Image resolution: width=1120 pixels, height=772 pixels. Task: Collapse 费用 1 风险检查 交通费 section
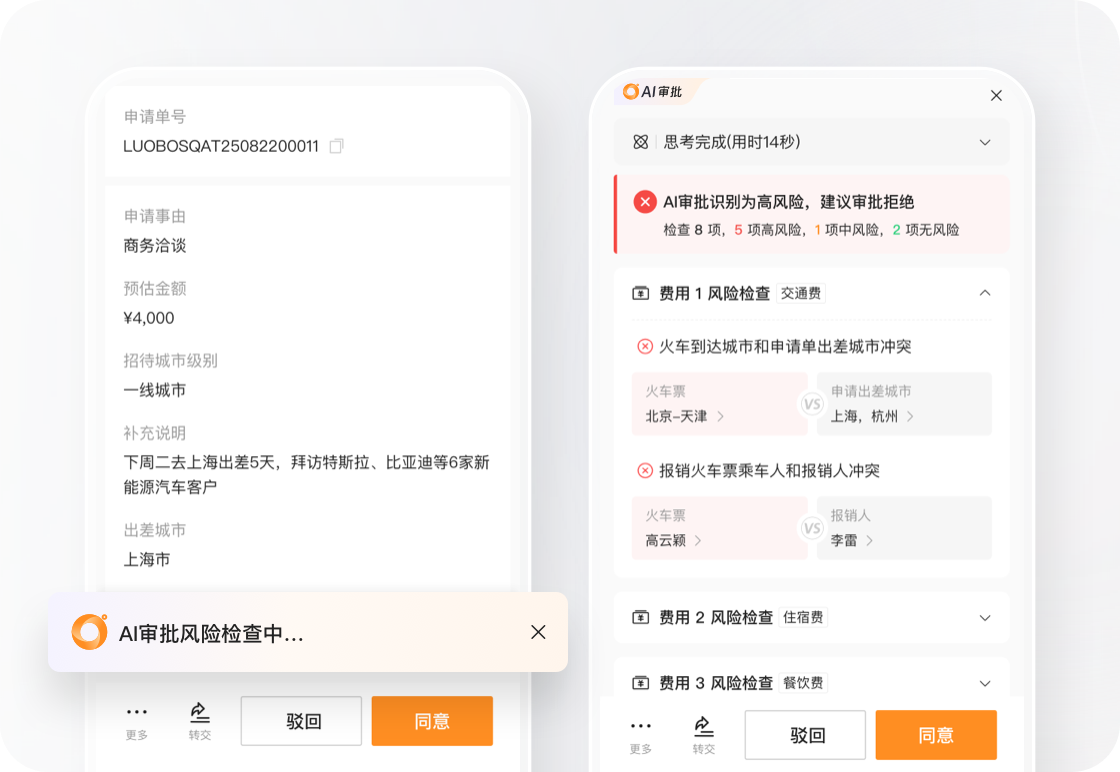click(x=985, y=293)
